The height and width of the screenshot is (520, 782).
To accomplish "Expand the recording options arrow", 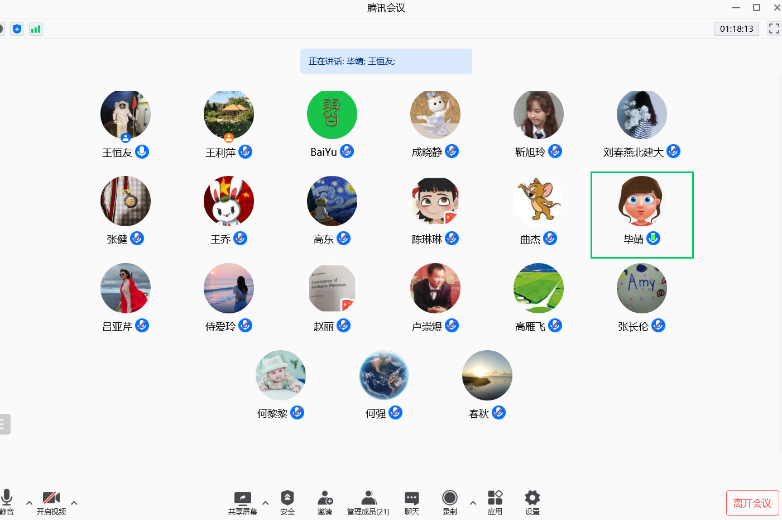I will pos(472,502).
